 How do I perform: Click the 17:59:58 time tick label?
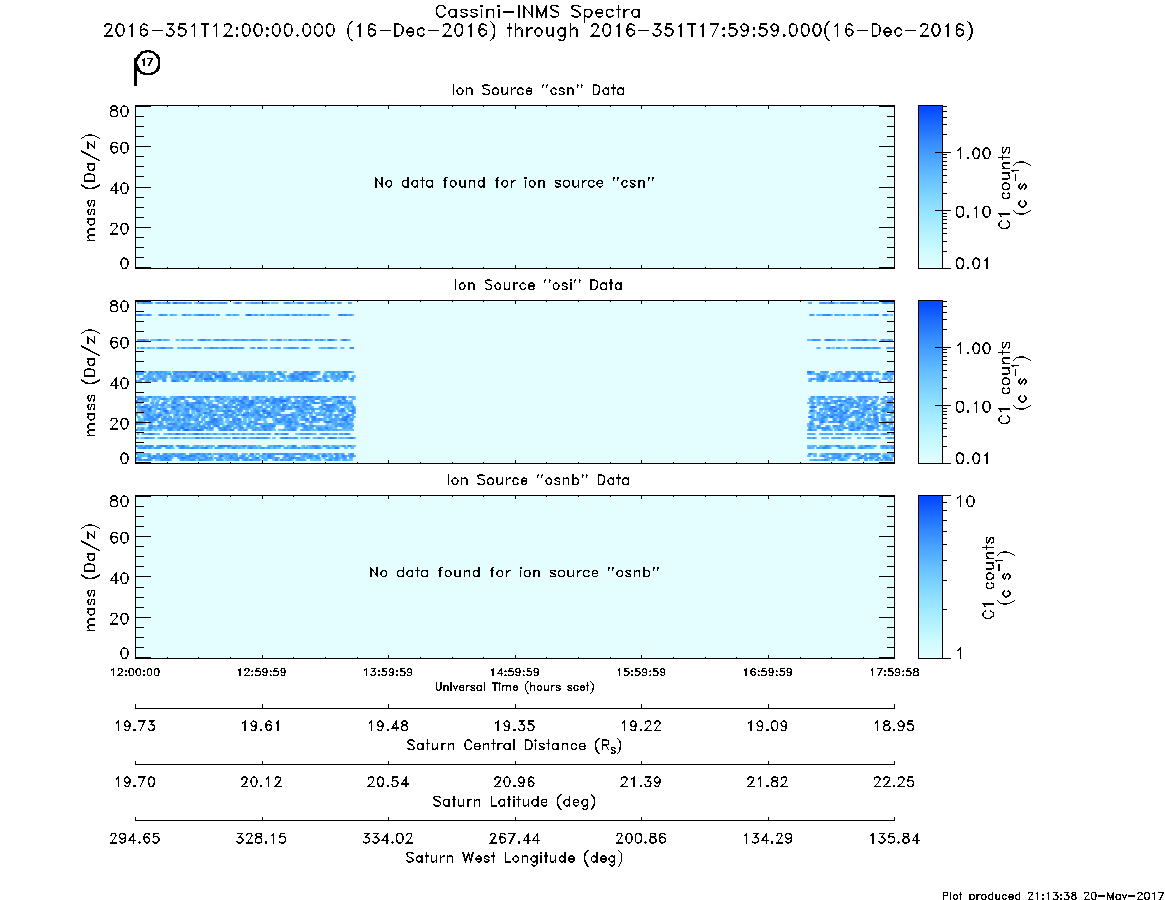pyautogui.click(x=894, y=672)
